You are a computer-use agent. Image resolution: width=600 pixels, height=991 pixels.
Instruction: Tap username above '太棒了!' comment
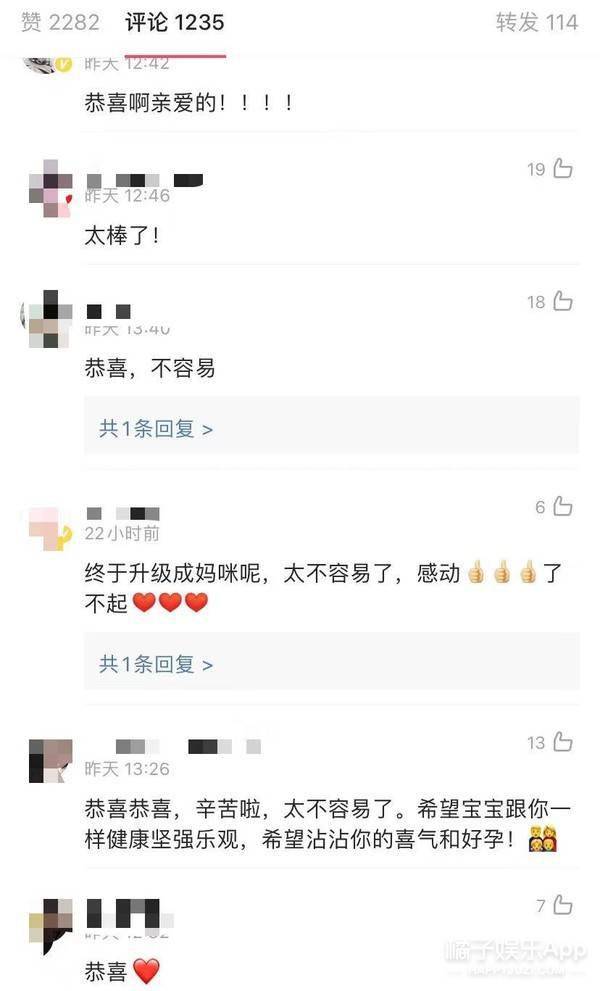pyautogui.click(x=144, y=181)
